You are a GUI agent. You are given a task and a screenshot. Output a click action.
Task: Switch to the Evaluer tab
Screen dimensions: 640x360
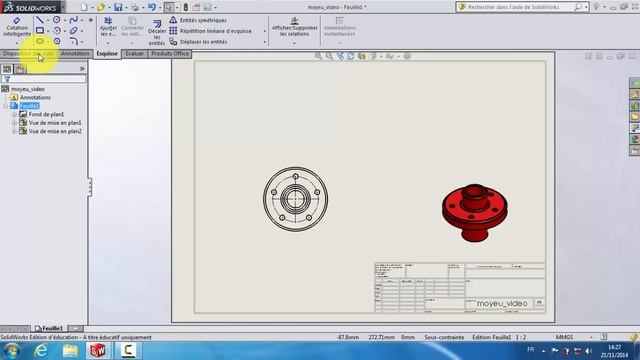point(134,53)
